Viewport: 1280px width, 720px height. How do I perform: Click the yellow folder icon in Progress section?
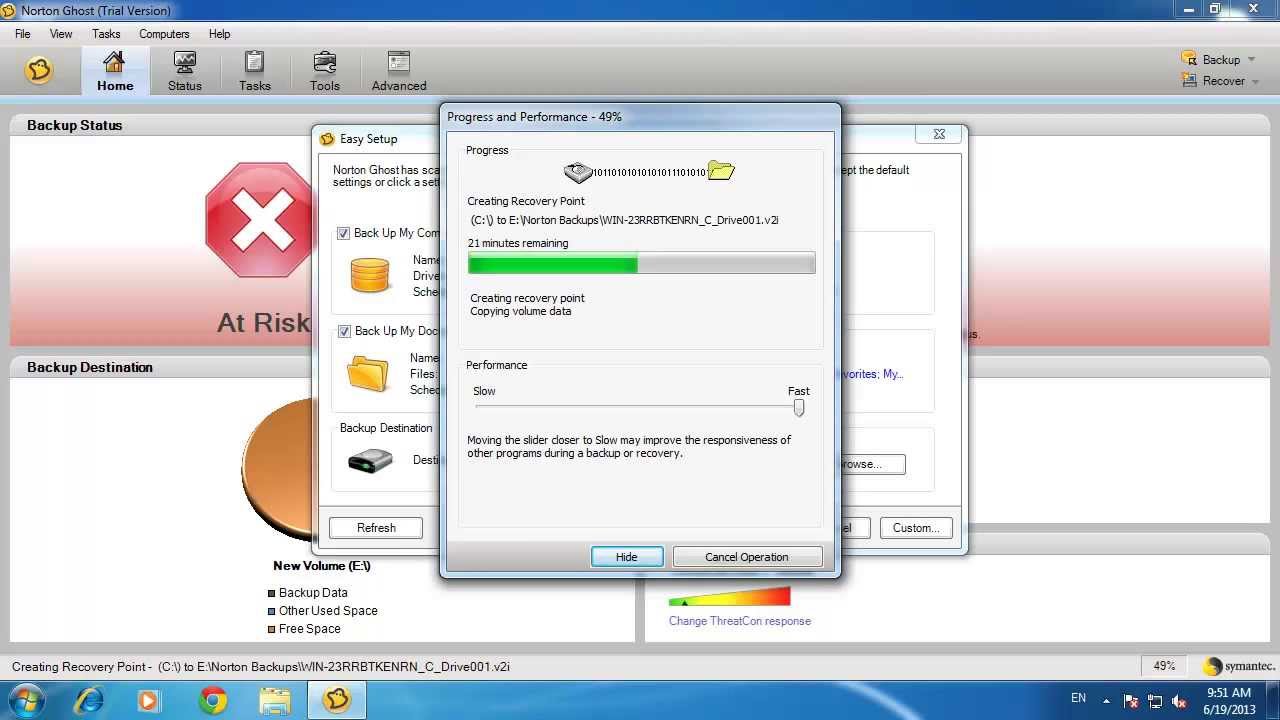721,171
